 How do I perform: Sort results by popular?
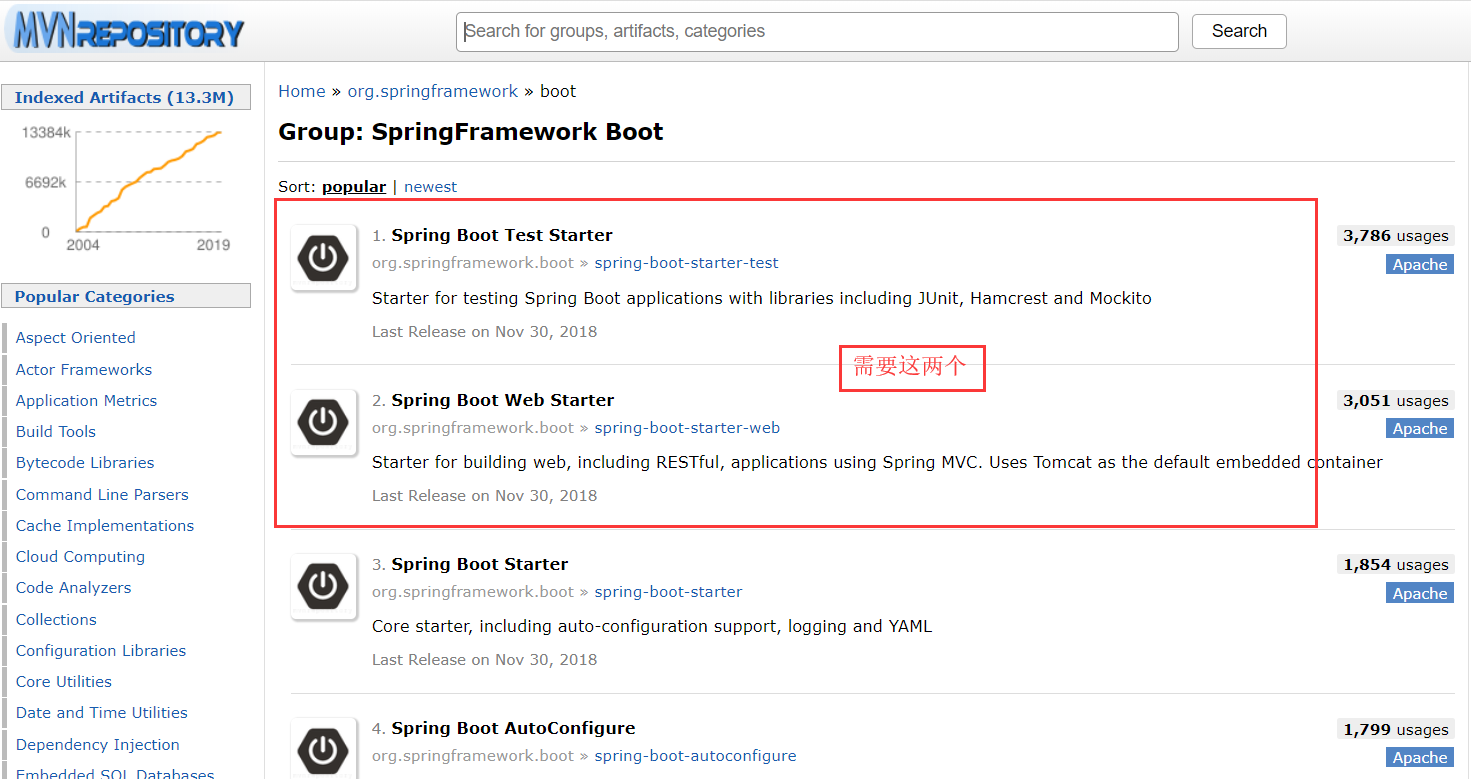tap(354, 187)
